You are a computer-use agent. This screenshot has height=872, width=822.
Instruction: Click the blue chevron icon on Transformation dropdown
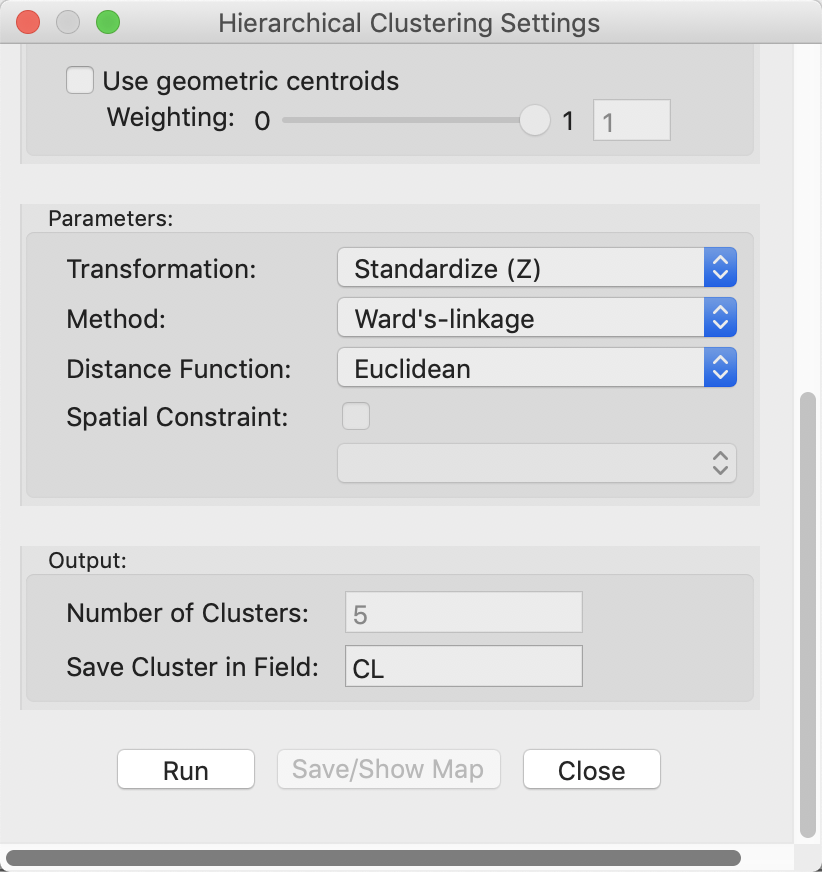[x=720, y=267]
